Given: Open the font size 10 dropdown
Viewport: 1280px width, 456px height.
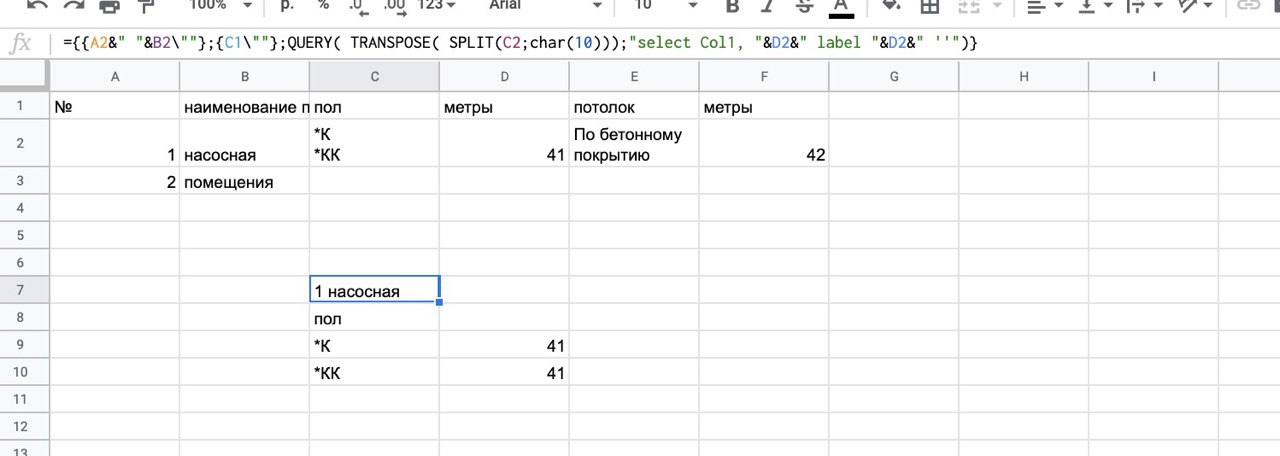Looking at the screenshot, I should pyautogui.click(x=665, y=6).
